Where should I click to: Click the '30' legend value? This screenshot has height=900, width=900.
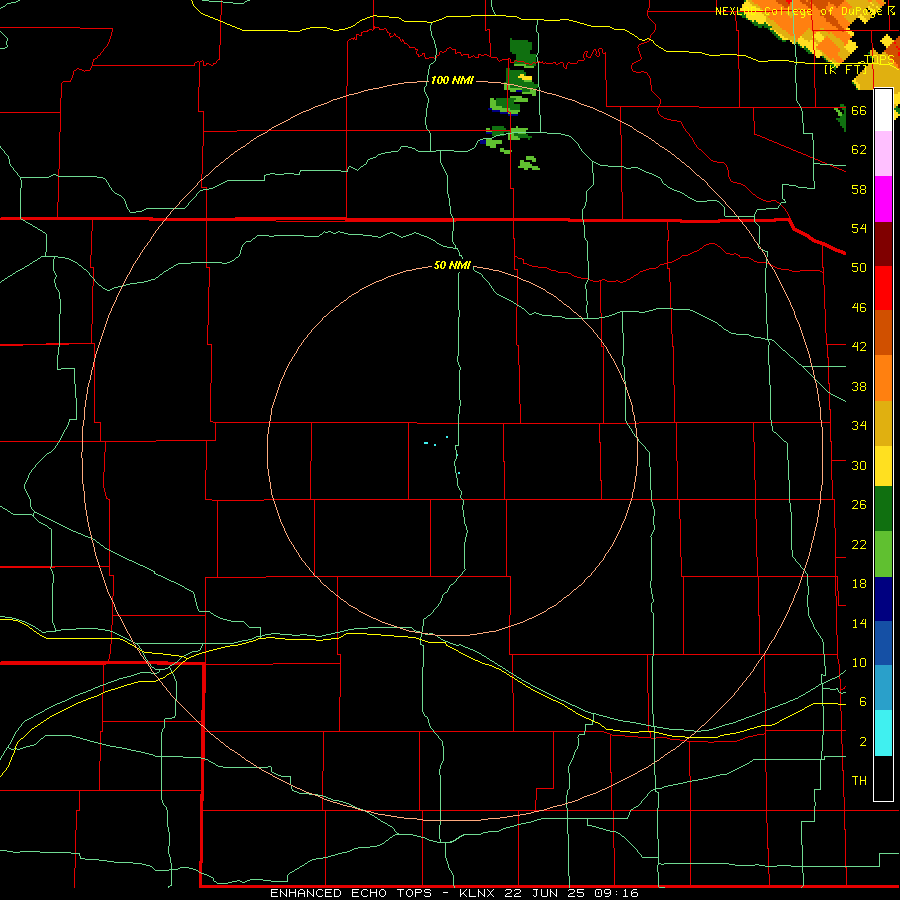pyautogui.click(x=859, y=465)
